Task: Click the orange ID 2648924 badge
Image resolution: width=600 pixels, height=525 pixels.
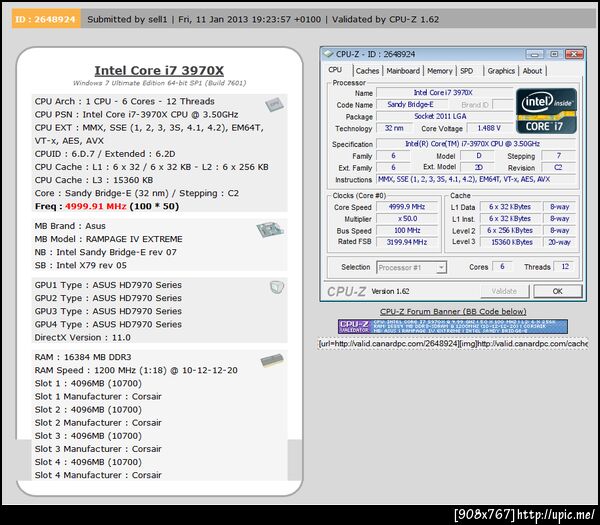Action: 46,19
